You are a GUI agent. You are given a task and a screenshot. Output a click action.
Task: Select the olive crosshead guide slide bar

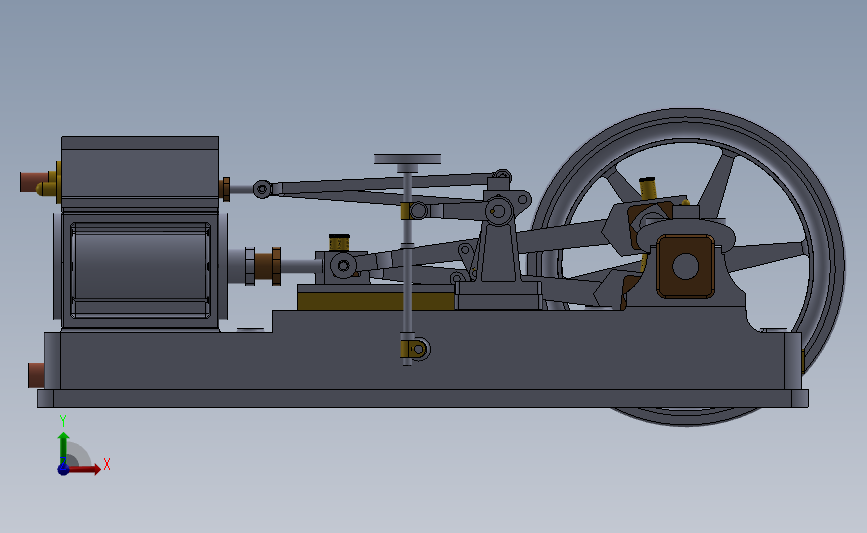coord(376,301)
